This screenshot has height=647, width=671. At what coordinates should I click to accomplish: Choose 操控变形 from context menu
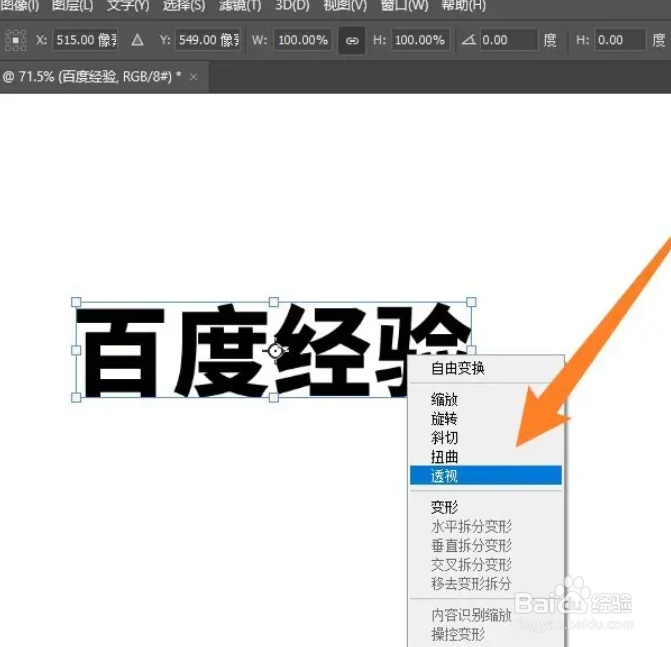486,634
